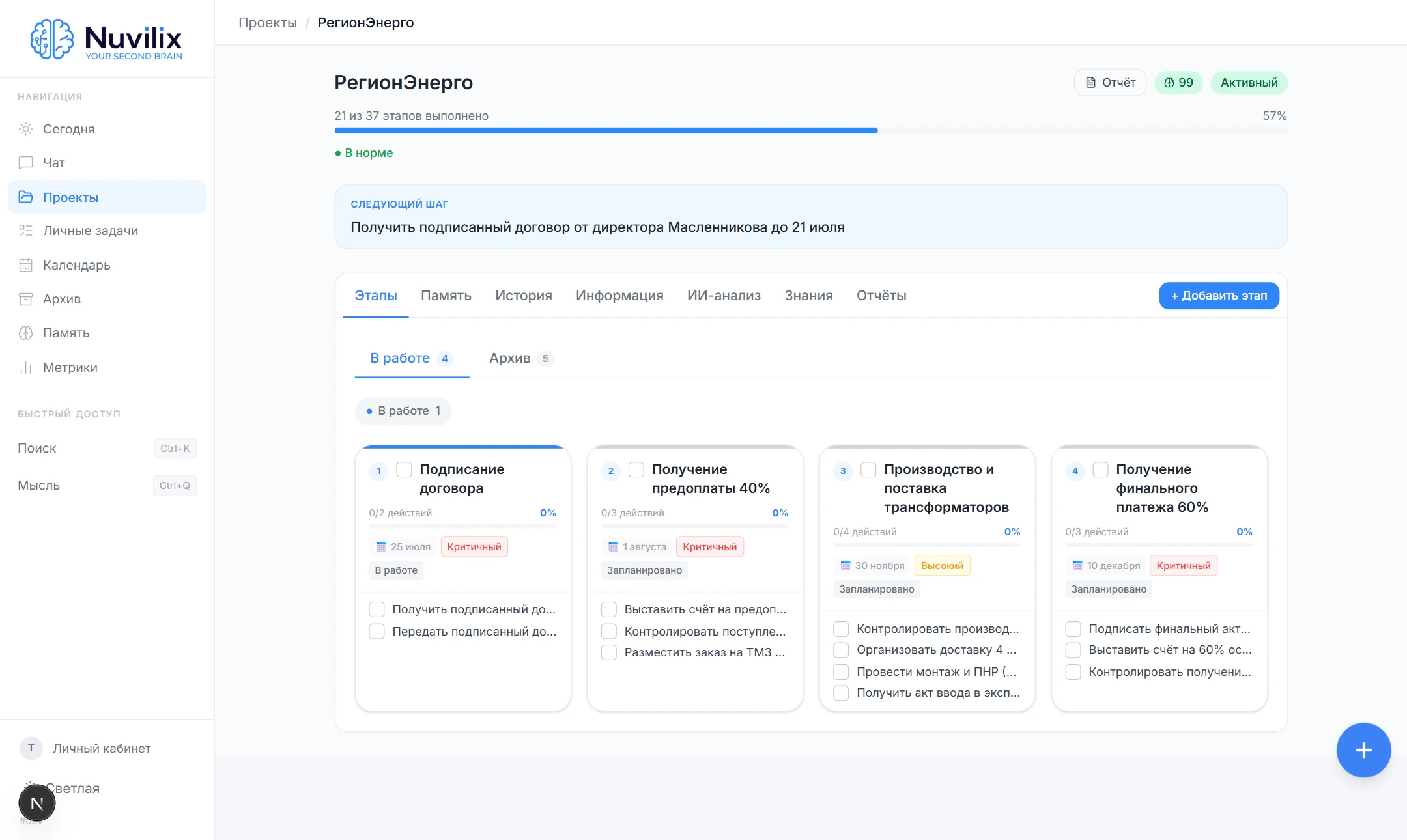1407x840 pixels.
Task: Click stage number 1 badge
Action: click(378, 471)
